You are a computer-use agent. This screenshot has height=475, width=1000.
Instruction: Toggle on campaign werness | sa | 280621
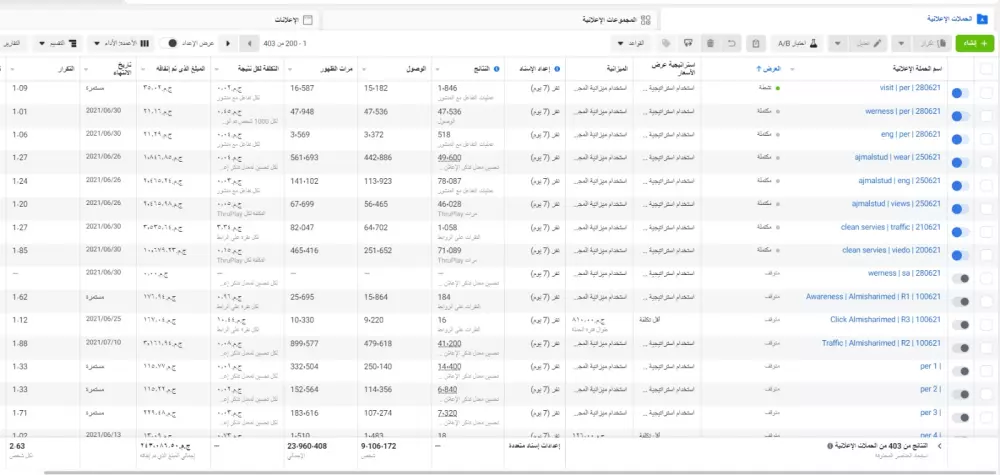960,279
